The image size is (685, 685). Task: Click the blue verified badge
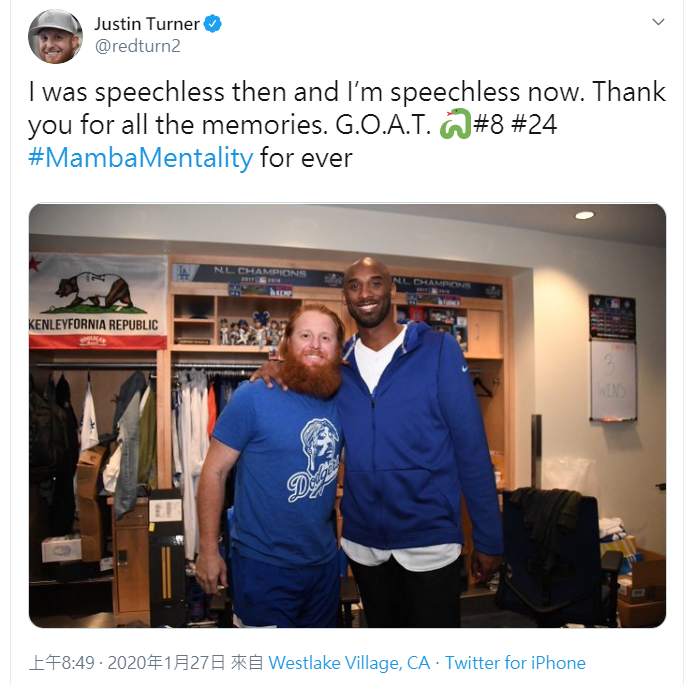(x=213, y=24)
